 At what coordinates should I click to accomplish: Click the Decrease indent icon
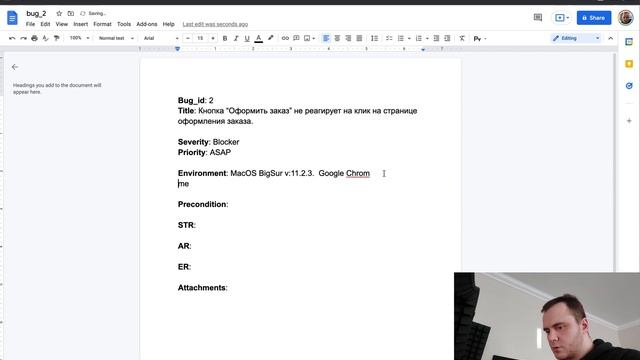[x=436, y=38]
